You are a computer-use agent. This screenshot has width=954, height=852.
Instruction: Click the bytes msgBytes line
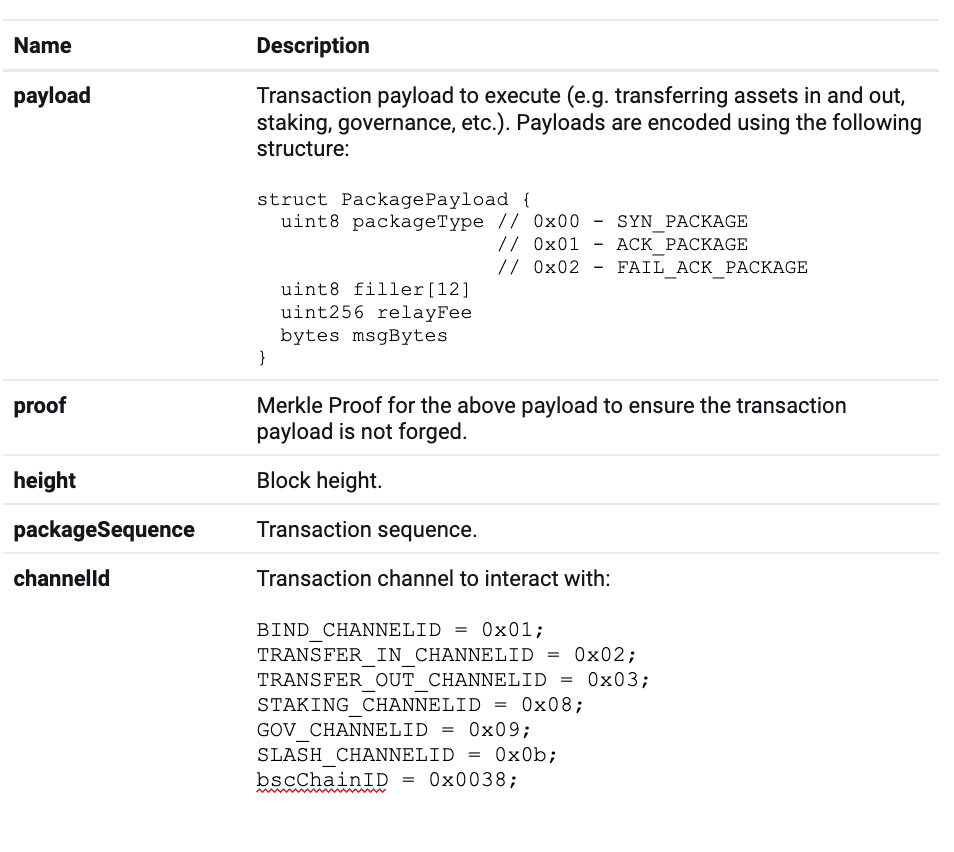pos(364,336)
